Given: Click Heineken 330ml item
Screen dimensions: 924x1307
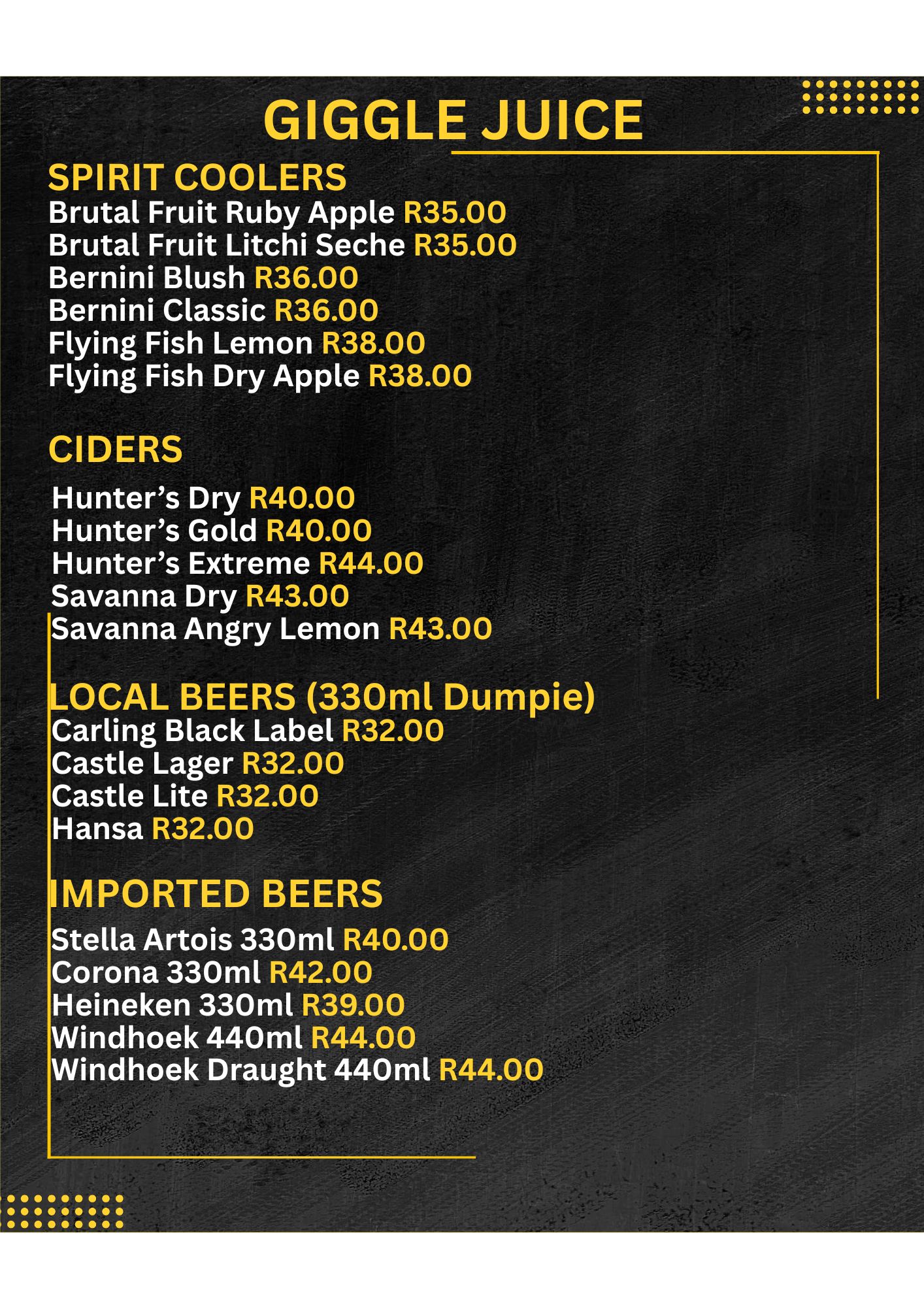Looking at the screenshot, I should [173, 1005].
